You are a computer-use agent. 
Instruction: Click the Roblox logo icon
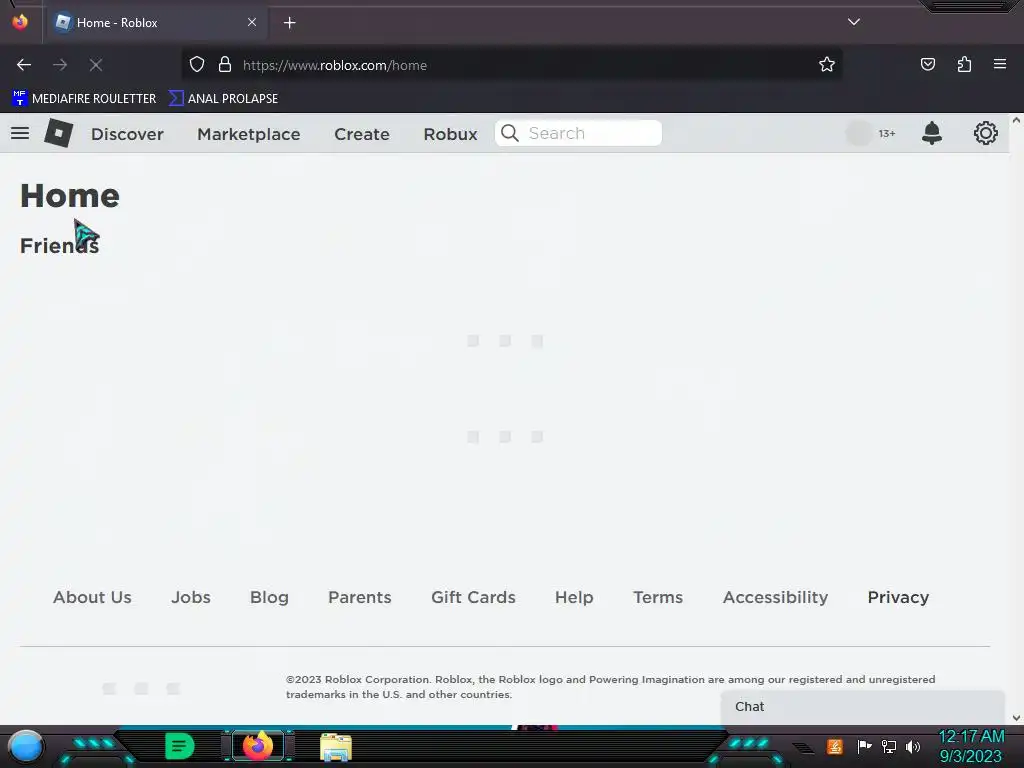click(x=59, y=133)
